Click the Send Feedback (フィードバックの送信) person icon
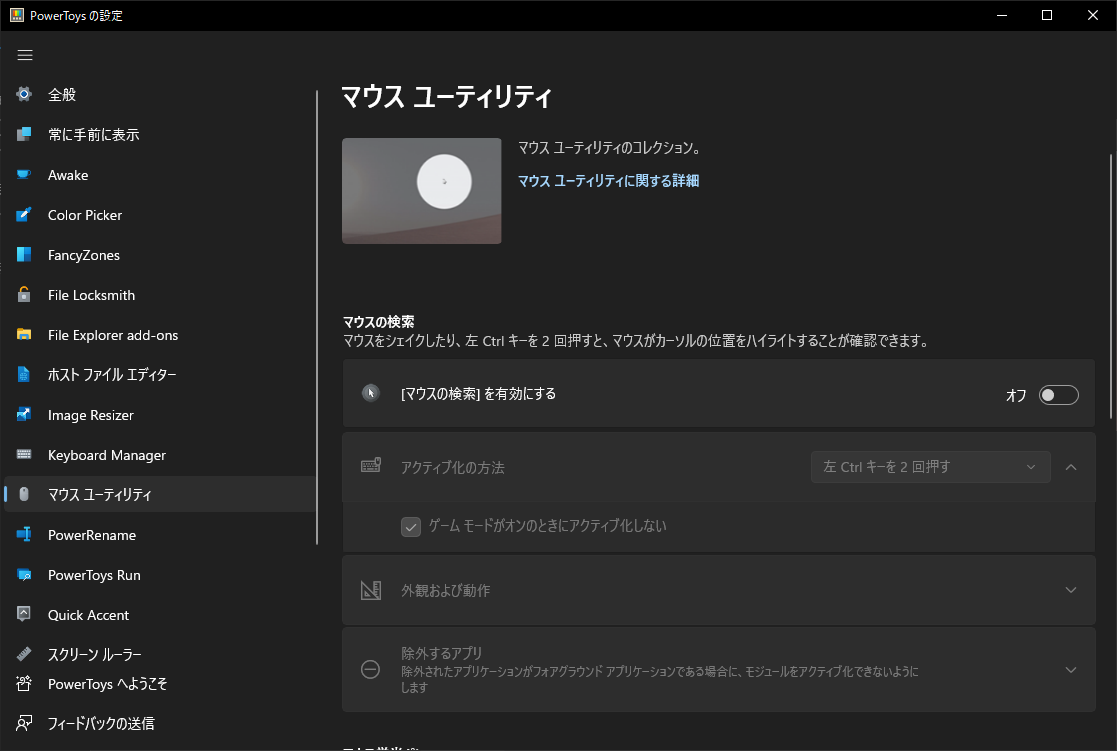This screenshot has height=751, width=1117. (x=24, y=723)
